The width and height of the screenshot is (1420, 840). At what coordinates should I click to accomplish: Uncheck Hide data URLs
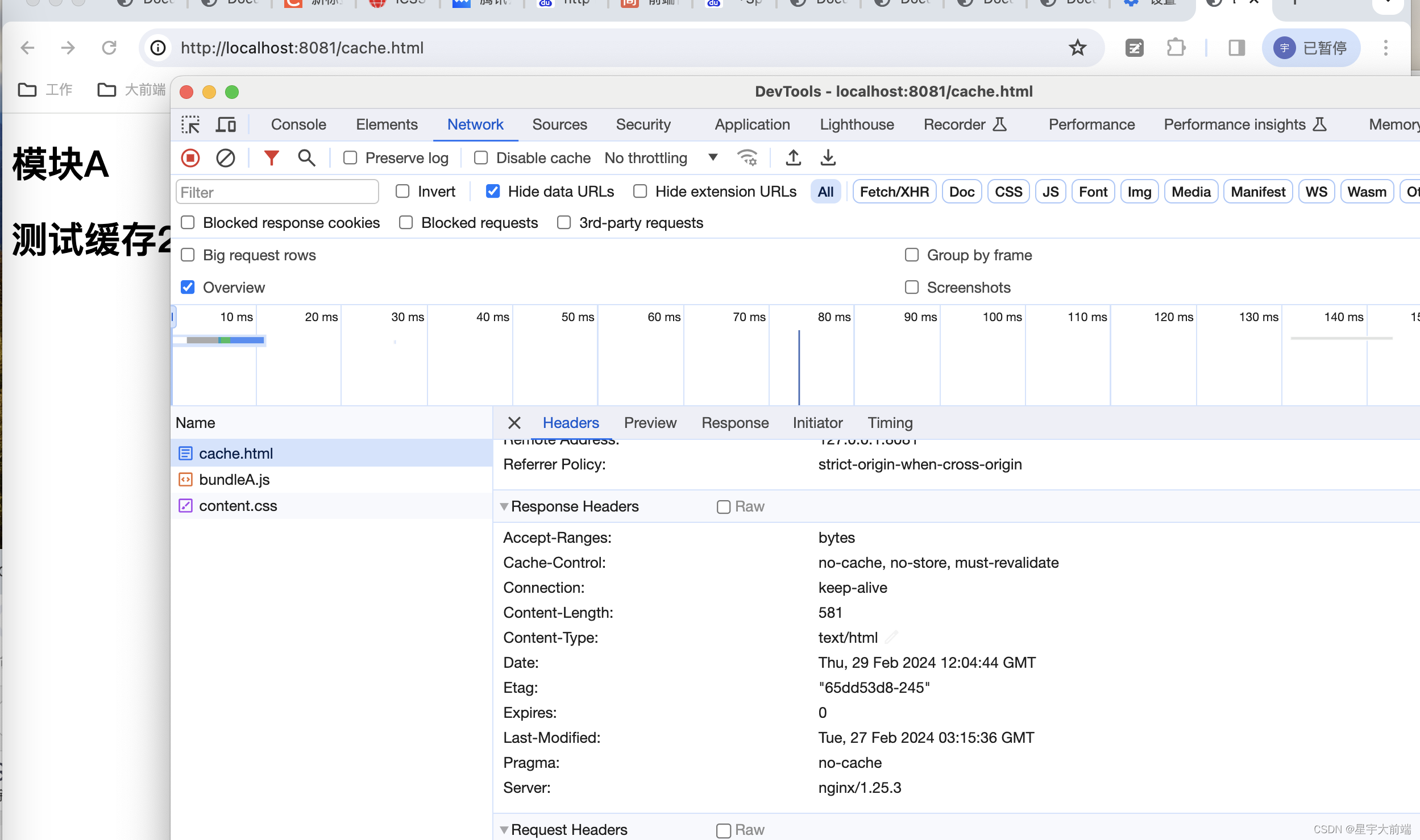(x=493, y=192)
